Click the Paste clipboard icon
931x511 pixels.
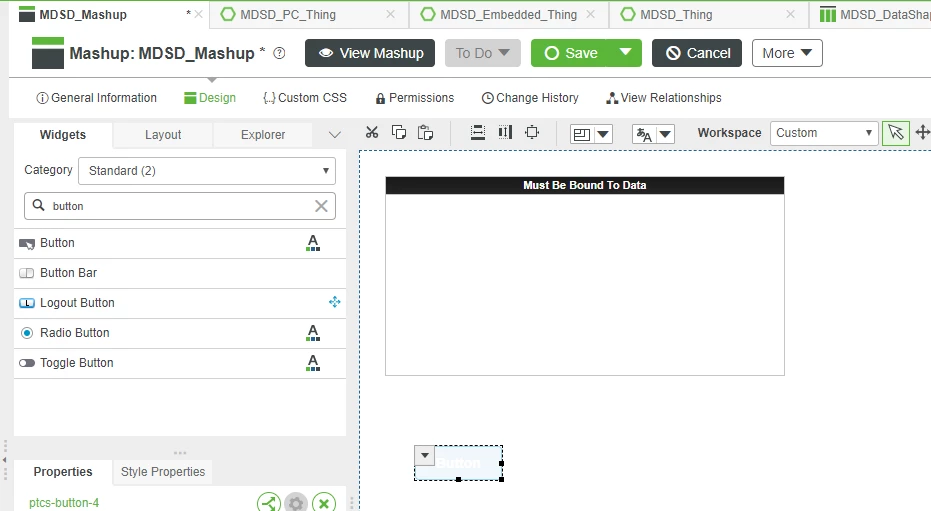[x=425, y=132]
